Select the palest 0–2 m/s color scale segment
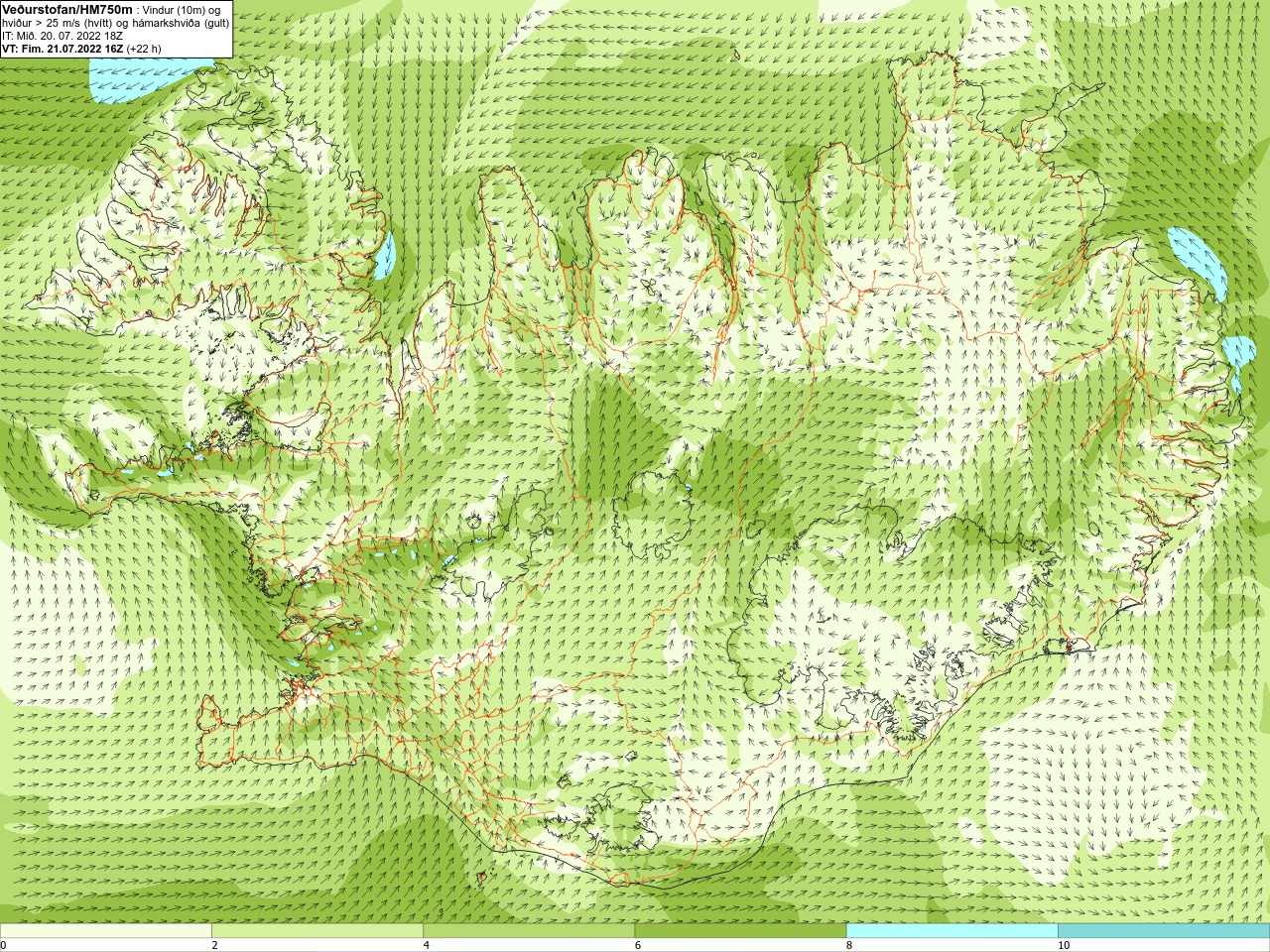Viewport: 1270px width, 952px height. coord(105,931)
